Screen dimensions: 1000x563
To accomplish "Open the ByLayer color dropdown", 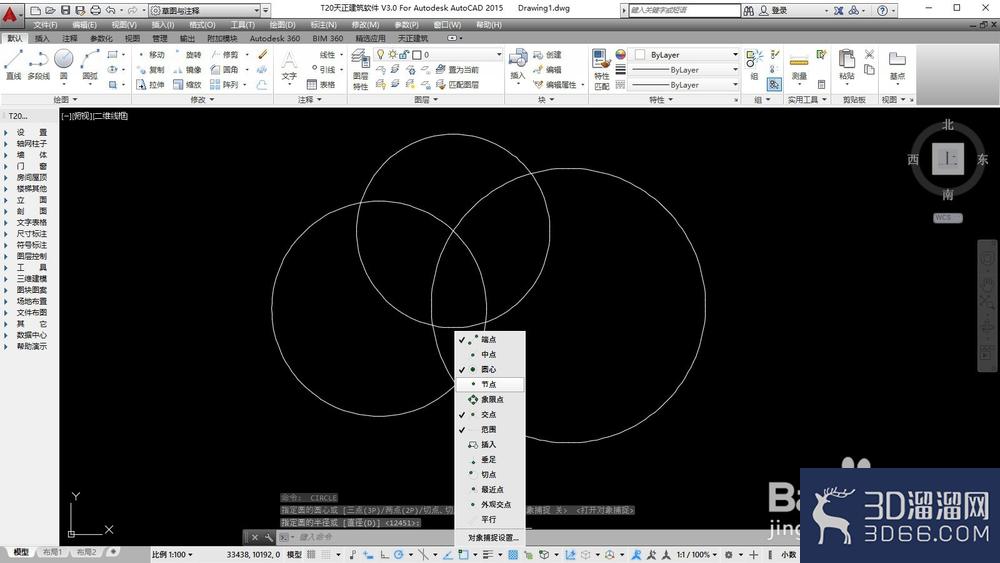I will tap(684, 55).
